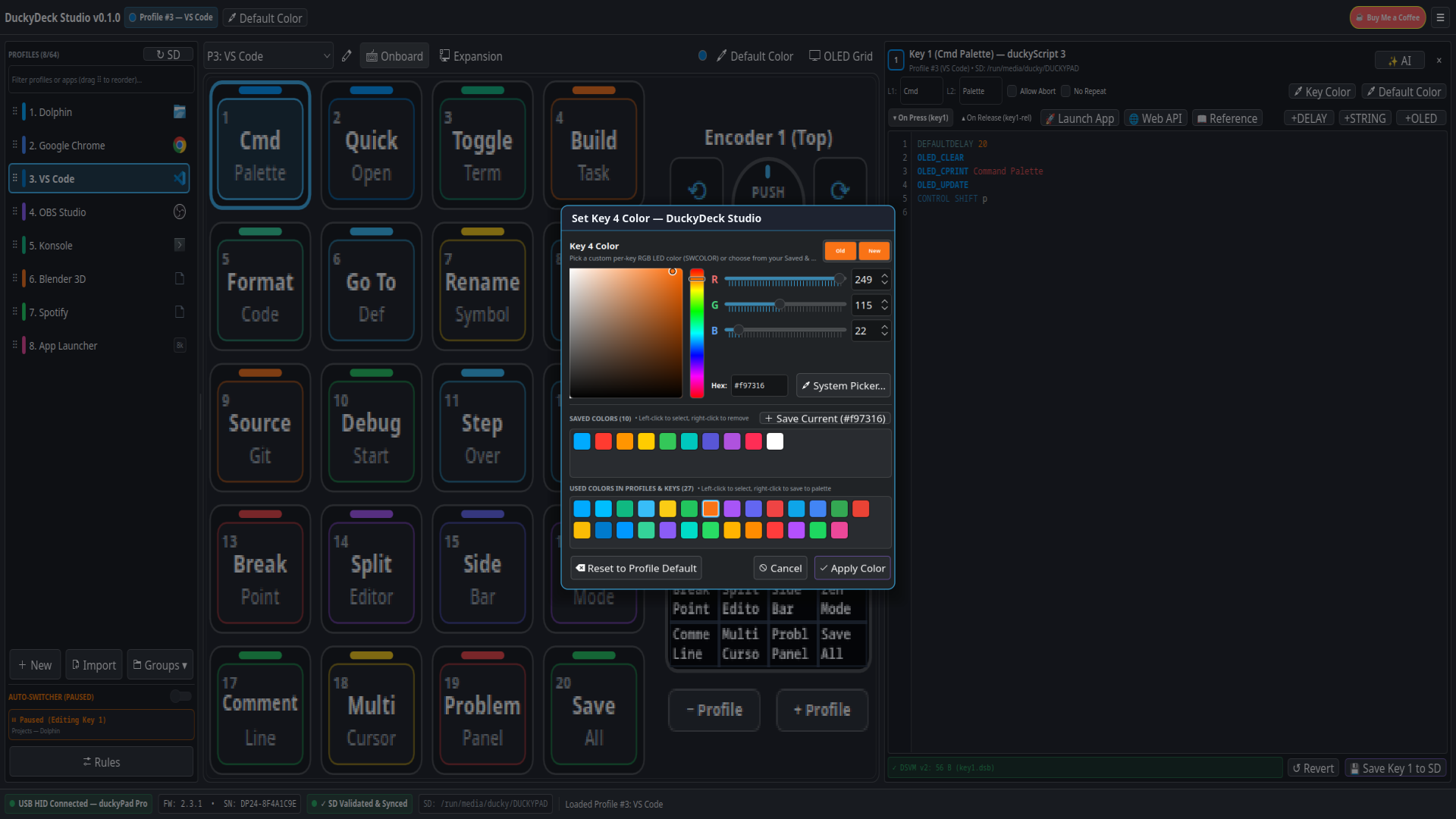Click the encoder rotate counter-clockwise icon
The image size is (1456, 819).
(x=697, y=190)
